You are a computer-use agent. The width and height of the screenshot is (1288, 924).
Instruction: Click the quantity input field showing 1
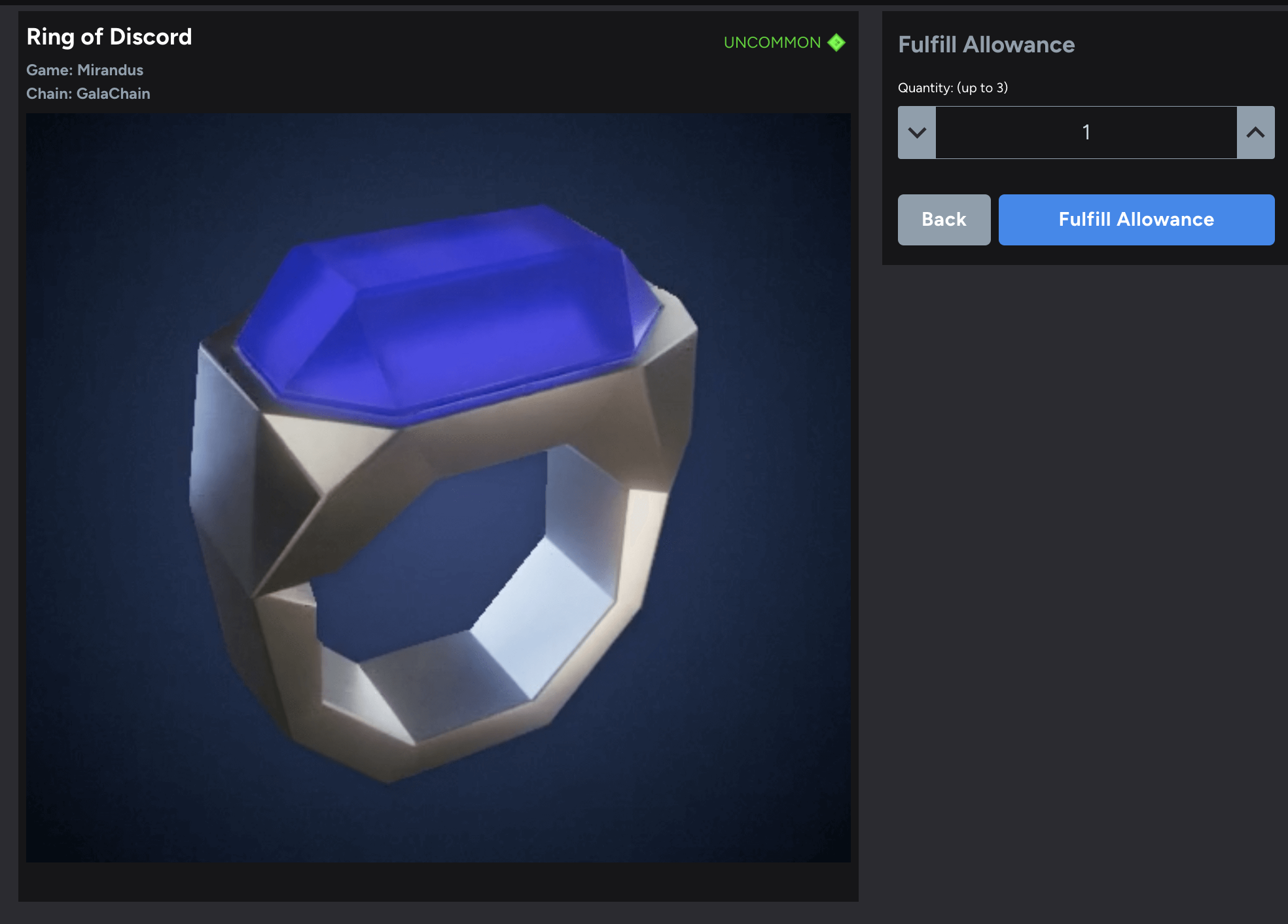[1086, 132]
